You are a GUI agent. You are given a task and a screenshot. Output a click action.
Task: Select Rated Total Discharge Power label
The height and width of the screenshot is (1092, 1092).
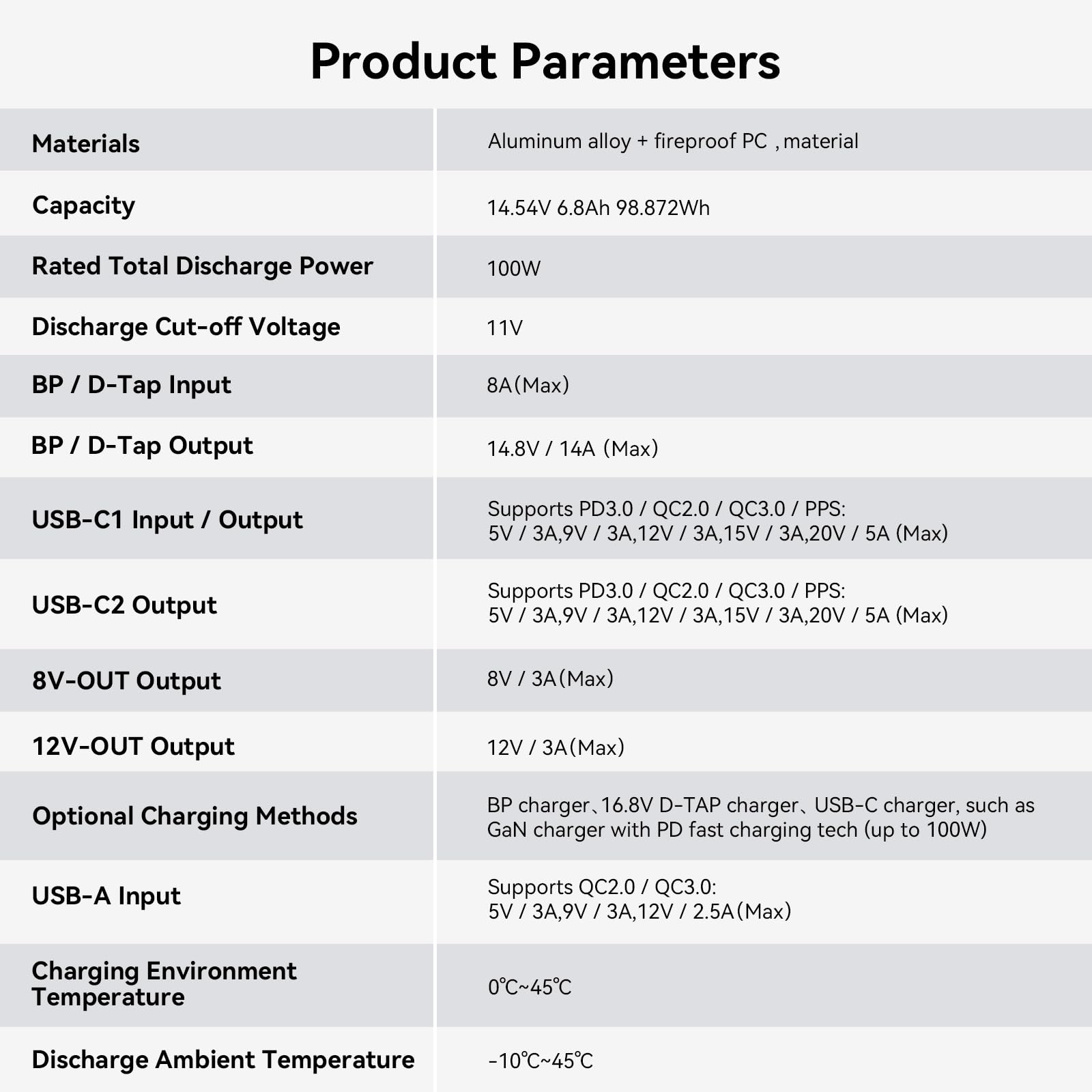point(202,266)
